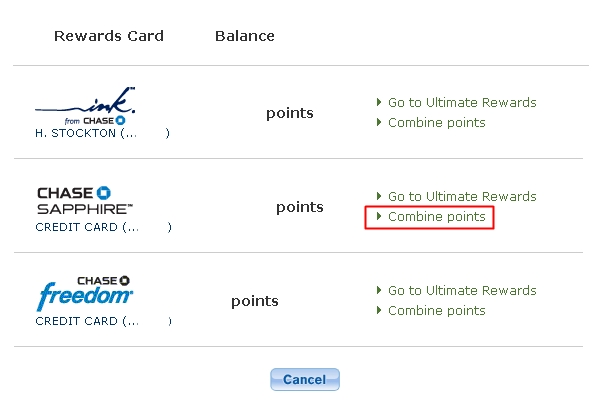Select highlighted Combine points for Sapphire
601x407 pixels.
tap(437, 217)
